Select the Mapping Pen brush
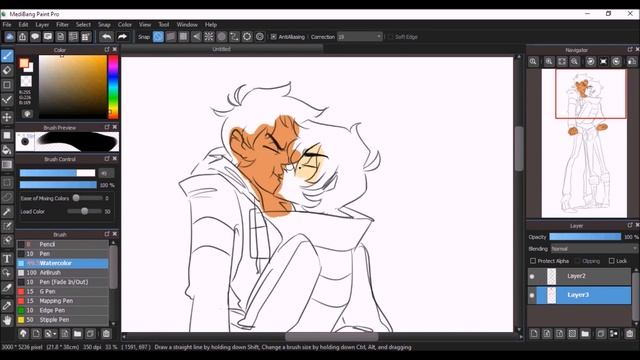 tap(62, 301)
